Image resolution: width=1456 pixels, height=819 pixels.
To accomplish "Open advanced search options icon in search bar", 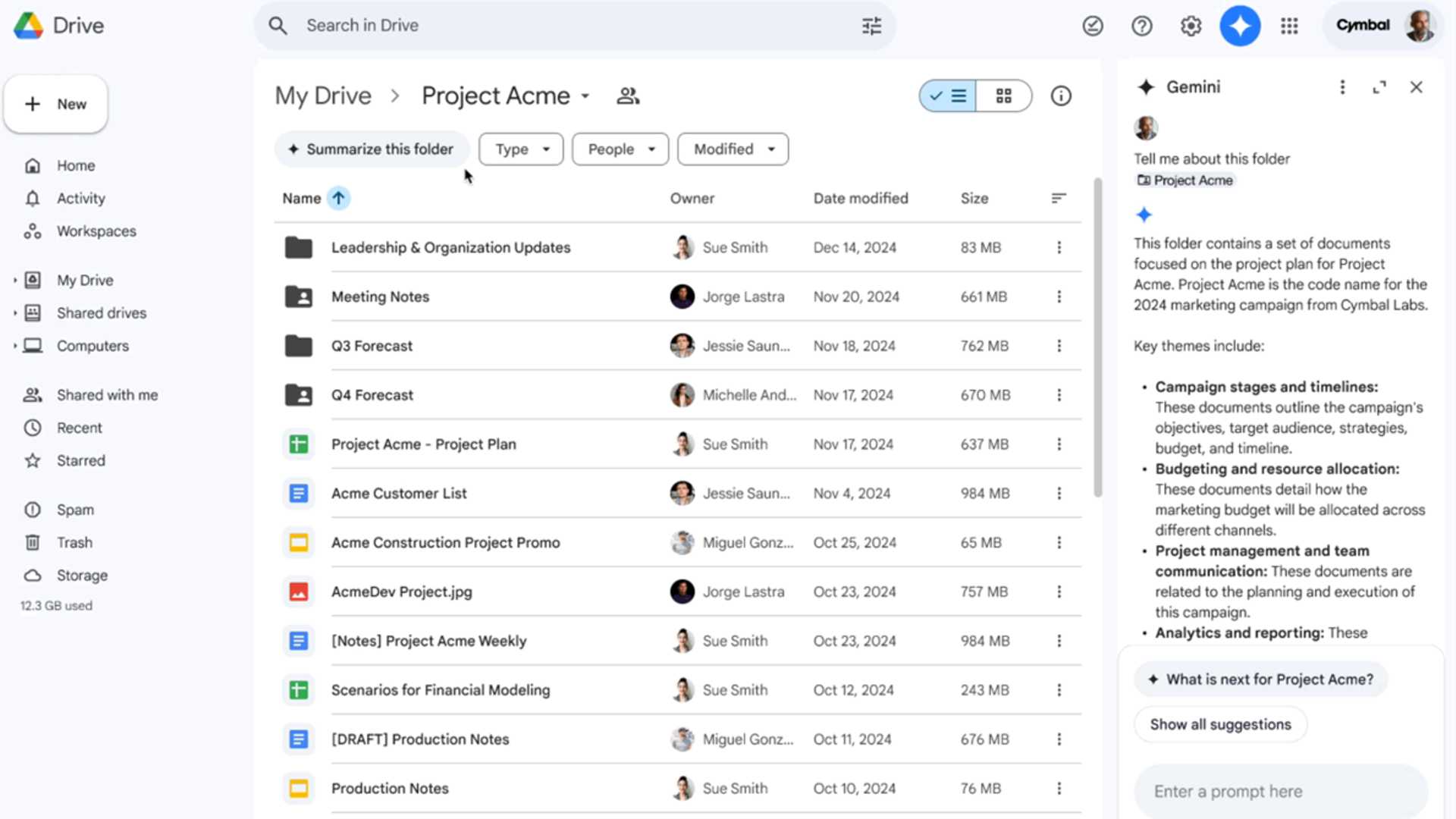I will [x=871, y=25].
